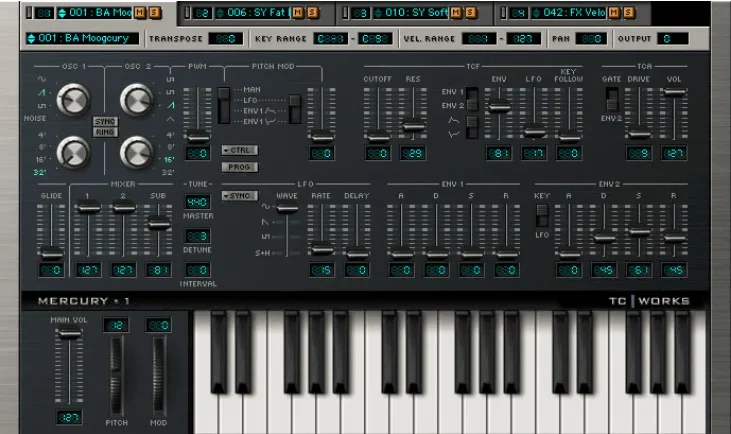
Task: Click the PITCH wheel
Action: [x=116, y=375]
